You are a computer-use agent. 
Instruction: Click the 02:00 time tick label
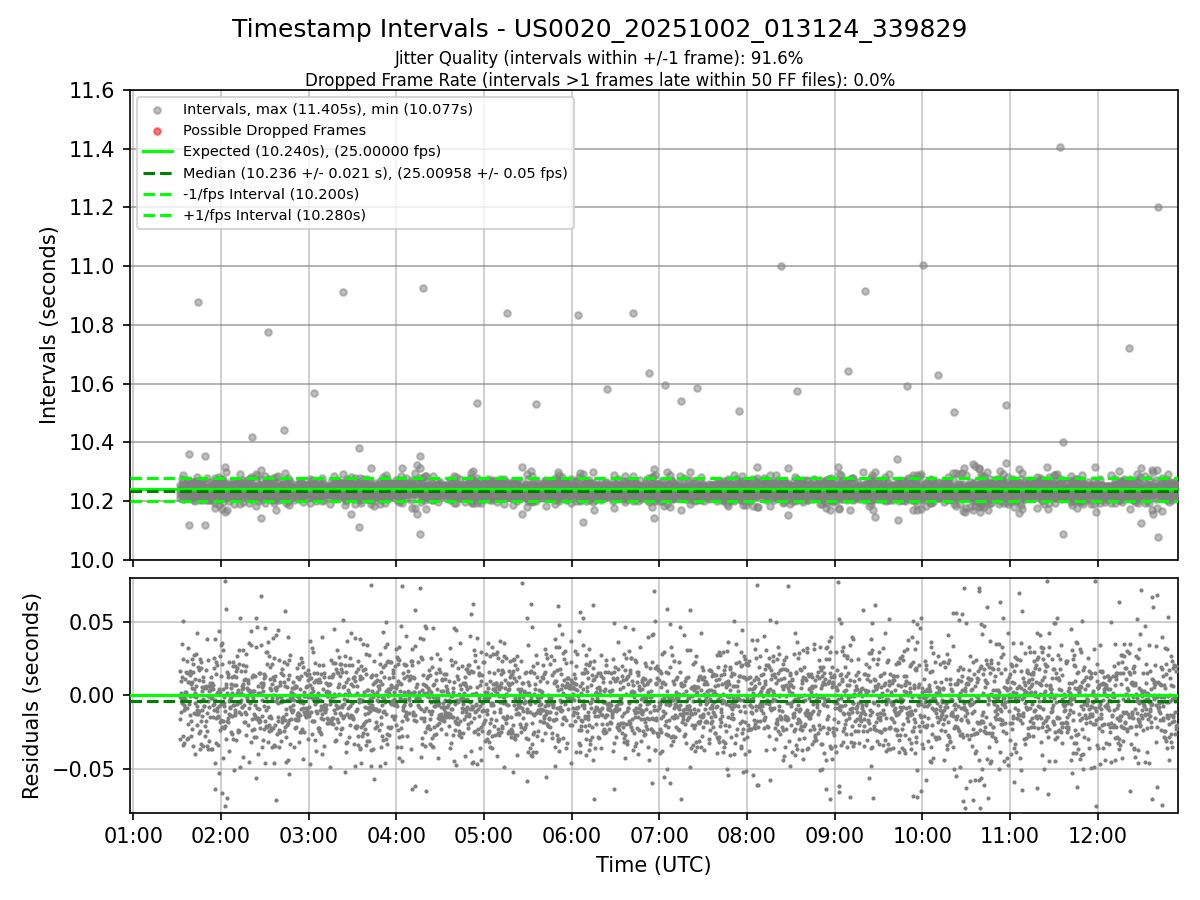point(221,834)
